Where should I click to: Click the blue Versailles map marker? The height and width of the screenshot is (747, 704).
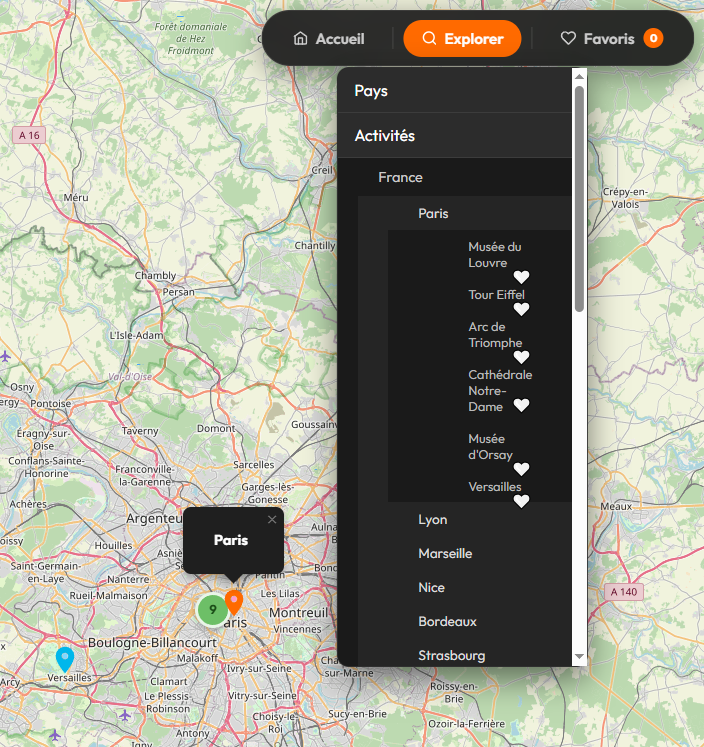pos(65,658)
